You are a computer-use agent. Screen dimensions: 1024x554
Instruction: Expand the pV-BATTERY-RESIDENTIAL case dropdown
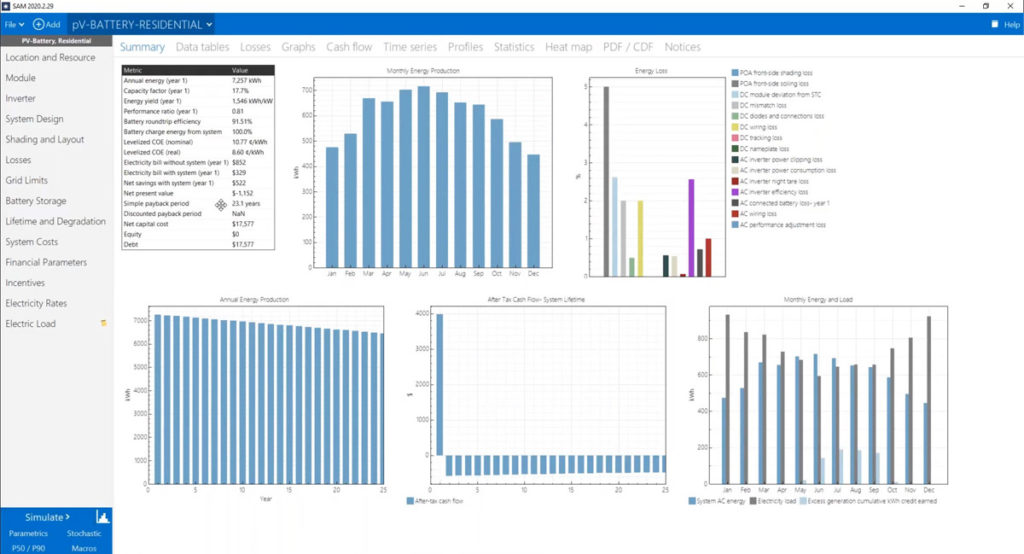(x=142, y=24)
